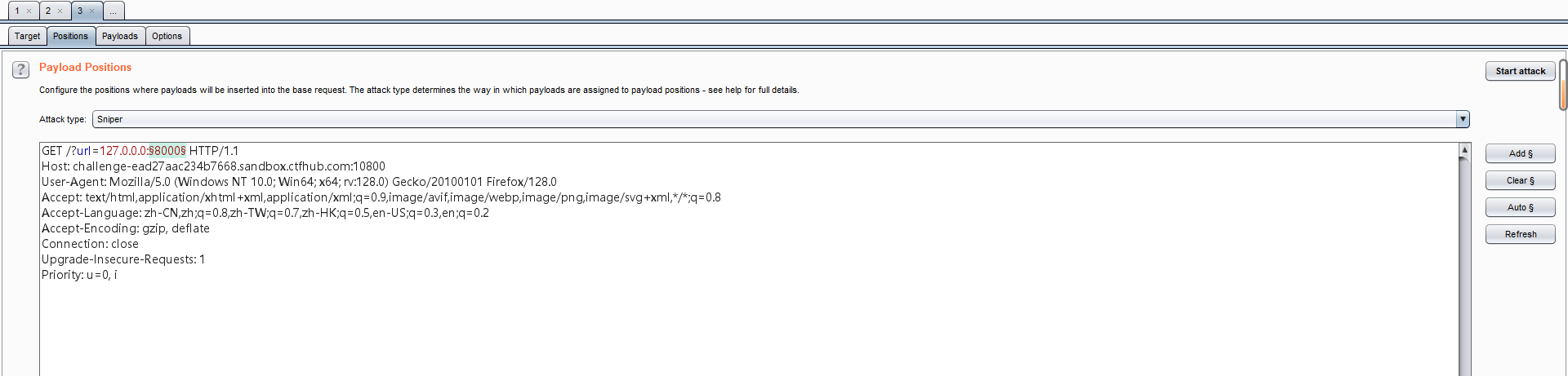Click the Auto § button
Image resolution: width=1568 pixels, height=376 pixels.
click(x=1520, y=207)
